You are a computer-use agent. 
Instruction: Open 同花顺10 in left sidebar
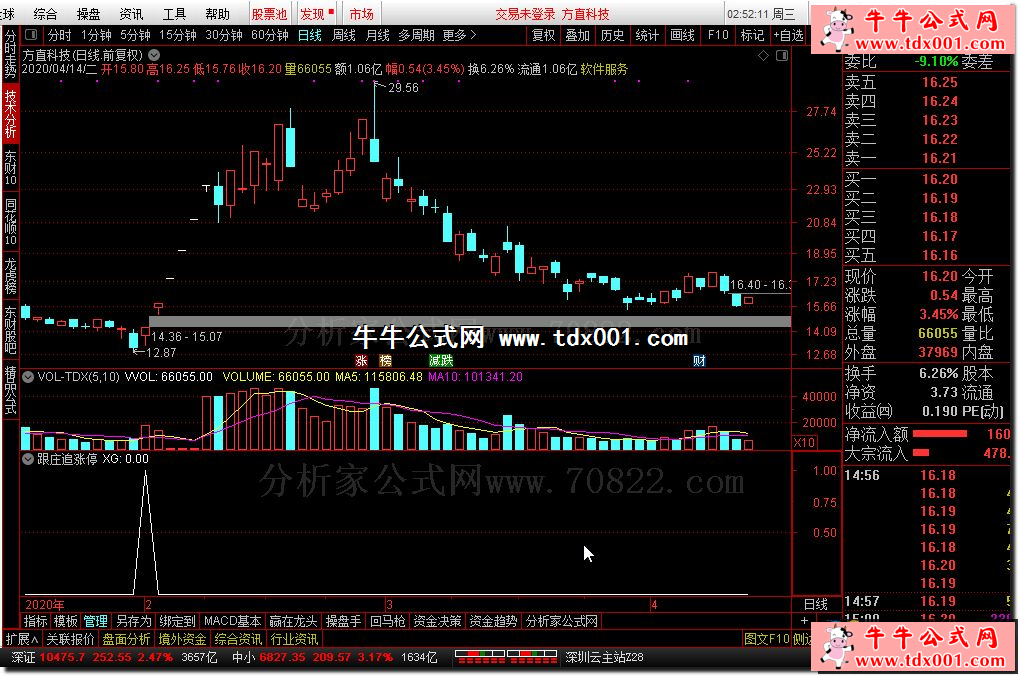pos(10,223)
